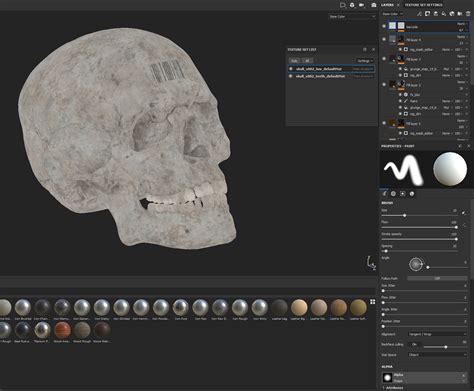Open Base Color dropdown above the viewport
This screenshot has width=474, height=391.
(352, 16)
